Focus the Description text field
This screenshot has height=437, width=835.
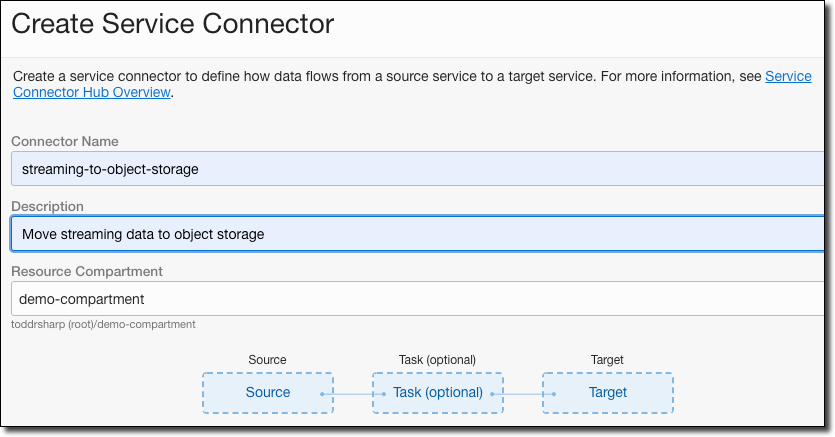420,234
